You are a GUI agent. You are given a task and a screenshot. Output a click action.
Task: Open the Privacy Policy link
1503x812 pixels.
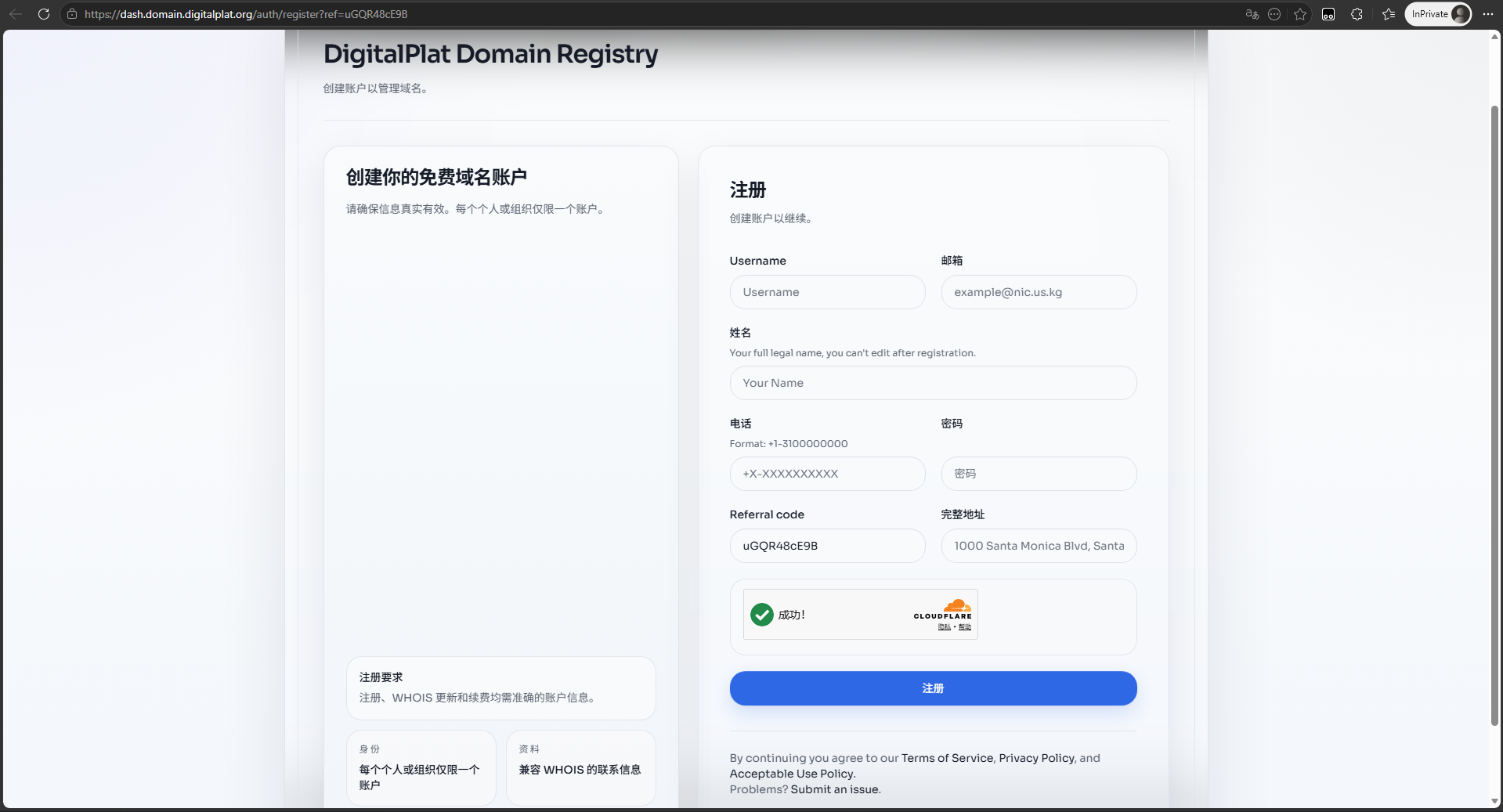click(1036, 758)
